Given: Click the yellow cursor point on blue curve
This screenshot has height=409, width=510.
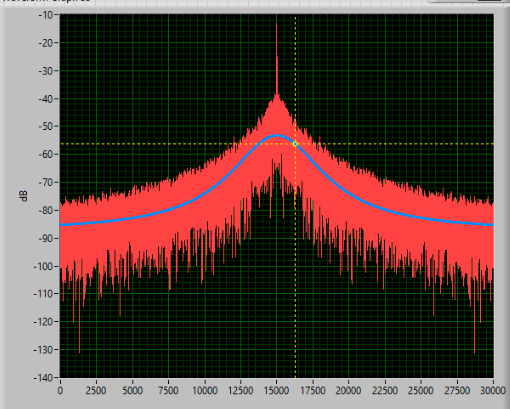Looking at the screenshot, I should click(x=295, y=144).
